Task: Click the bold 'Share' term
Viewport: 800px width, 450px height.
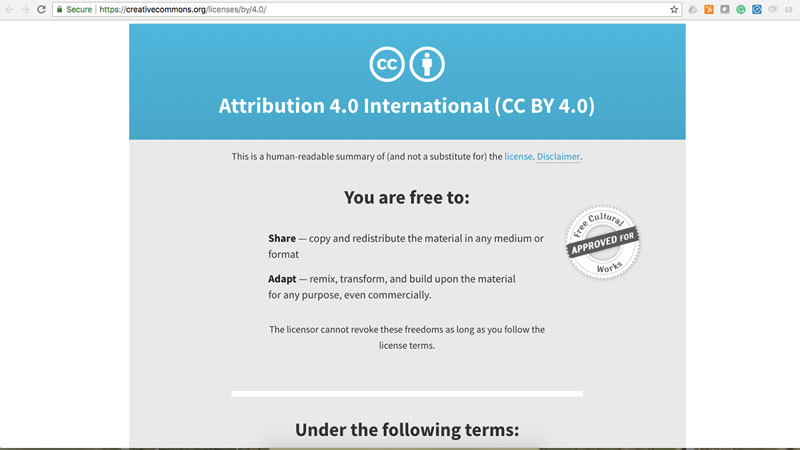Action: [282, 238]
